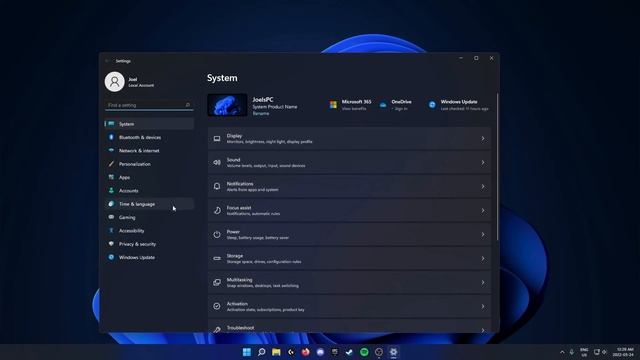Open Privacy & security category
The height and width of the screenshot is (360, 640).
[149, 244]
